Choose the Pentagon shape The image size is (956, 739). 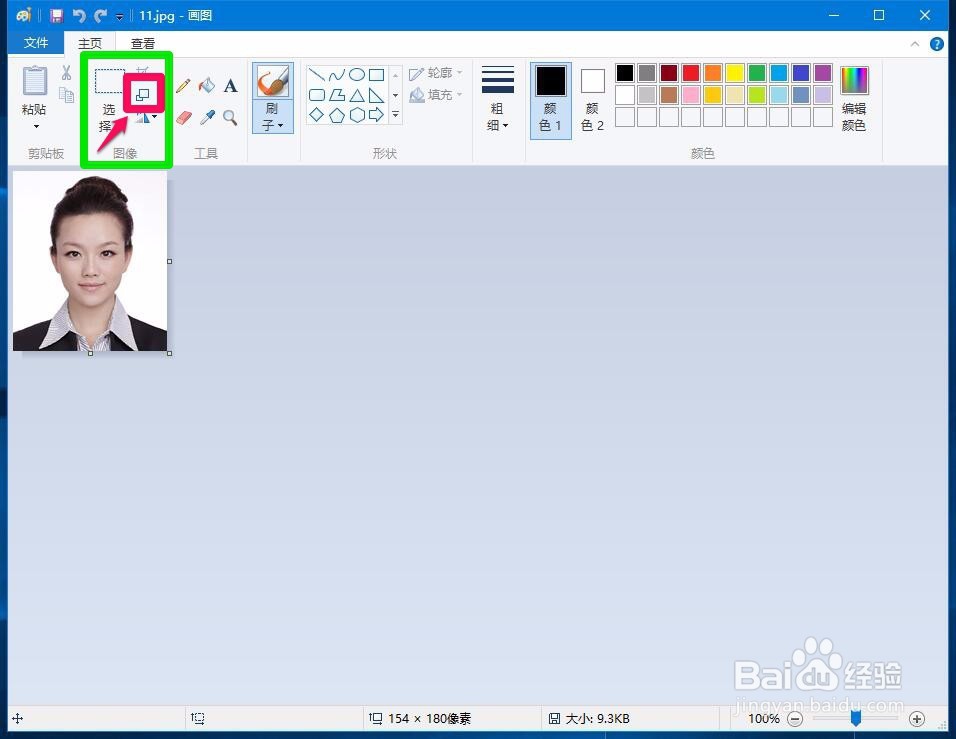tap(337, 115)
